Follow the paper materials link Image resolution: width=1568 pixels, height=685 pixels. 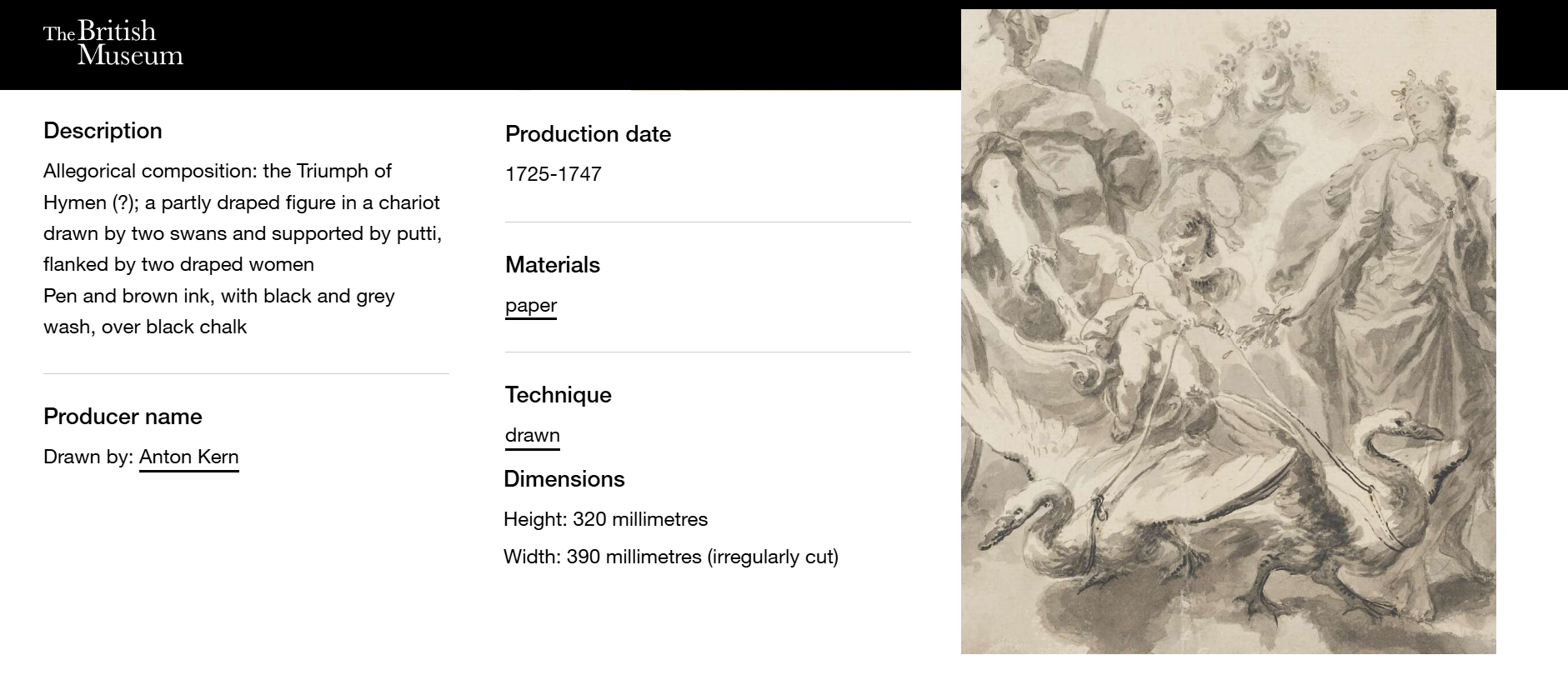(530, 305)
